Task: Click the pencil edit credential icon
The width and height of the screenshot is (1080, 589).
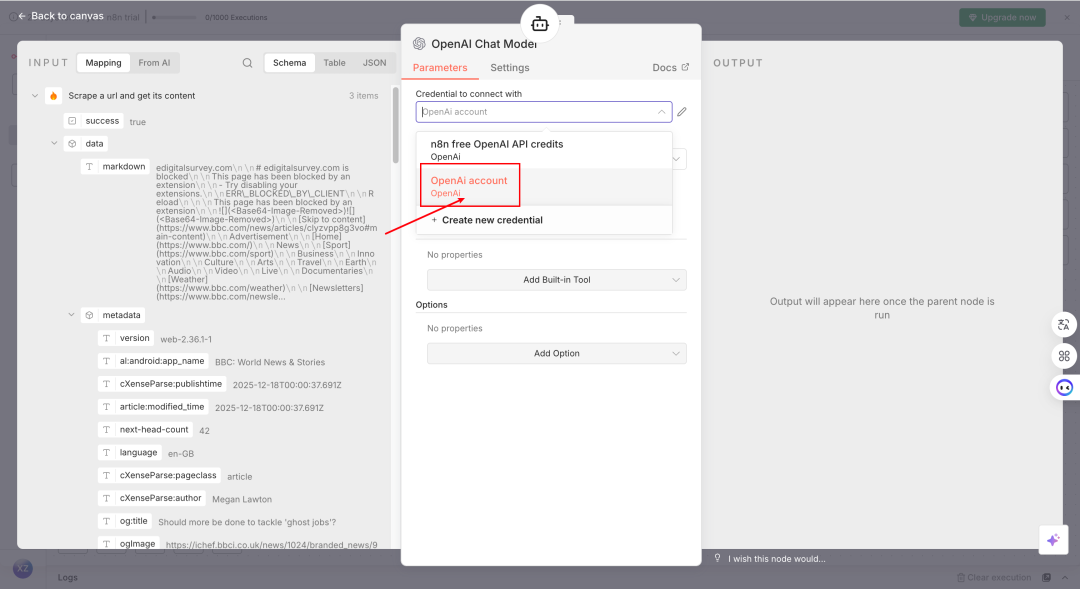Action: click(x=682, y=112)
